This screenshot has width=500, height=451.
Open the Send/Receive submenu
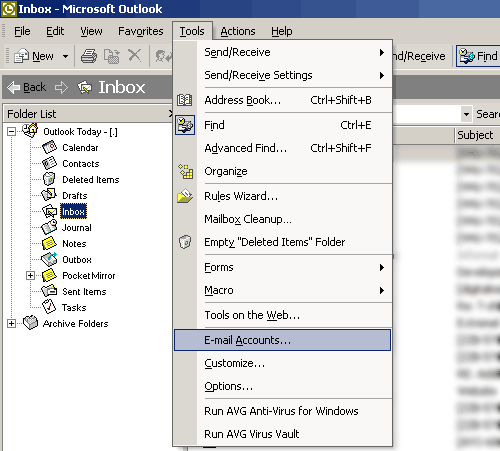click(282, 52)
